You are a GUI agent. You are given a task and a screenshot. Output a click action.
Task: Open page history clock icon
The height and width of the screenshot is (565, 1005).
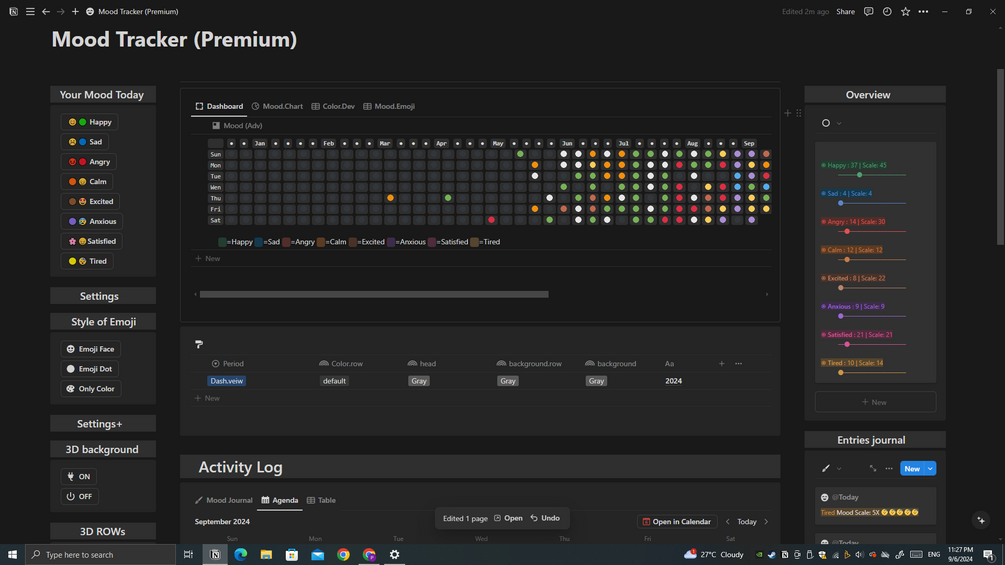pos(887,12)
